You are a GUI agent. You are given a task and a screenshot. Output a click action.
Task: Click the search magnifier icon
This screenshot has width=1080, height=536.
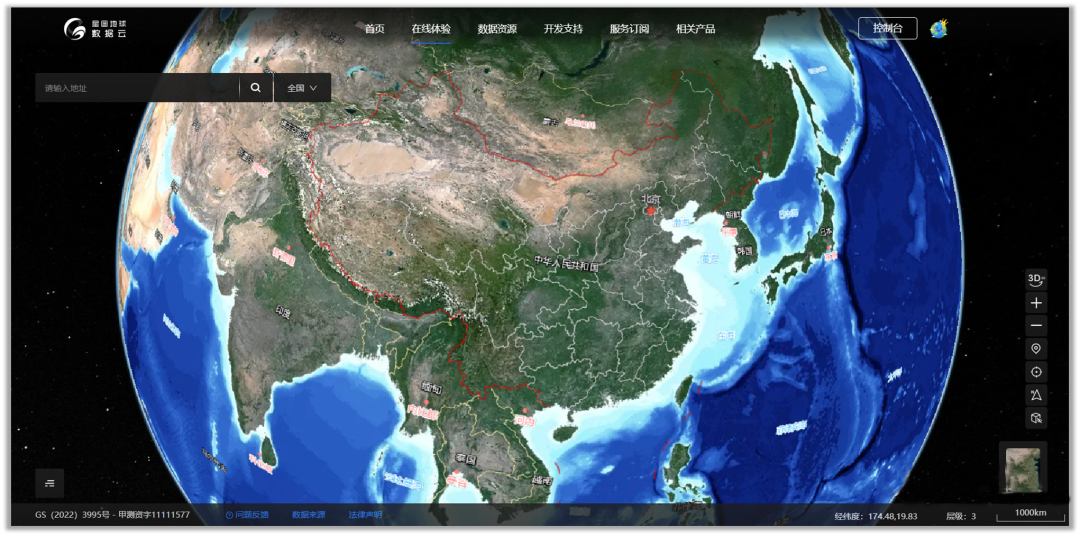pos(256,88)
